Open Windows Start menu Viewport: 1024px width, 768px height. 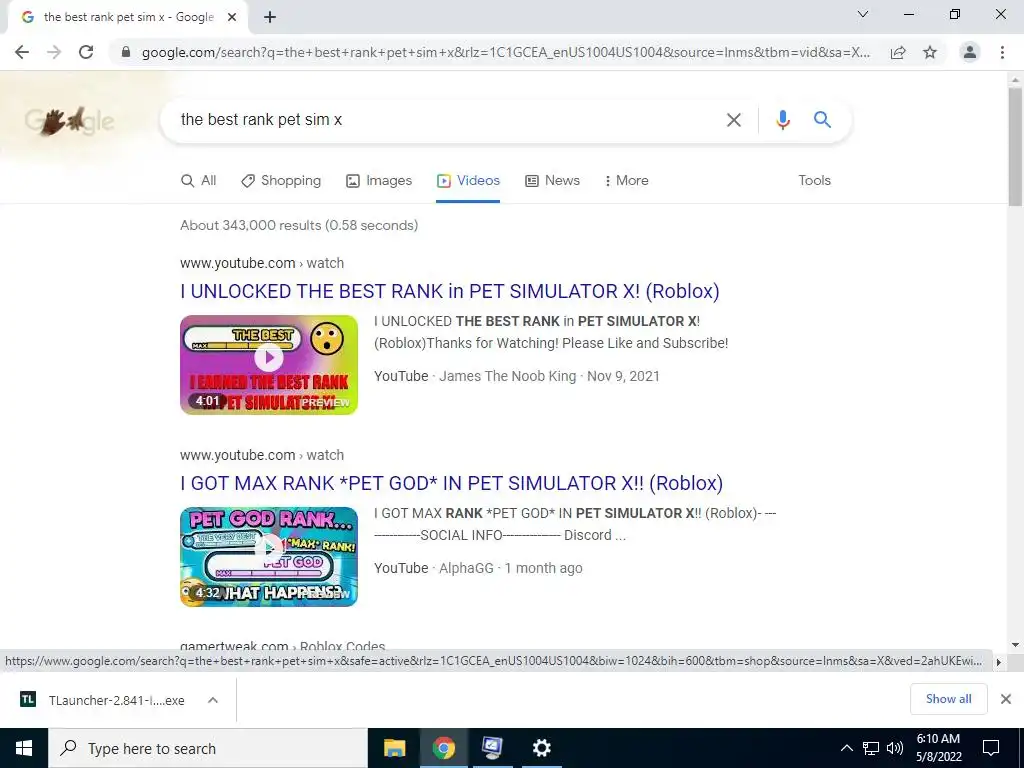click(24, 748)
